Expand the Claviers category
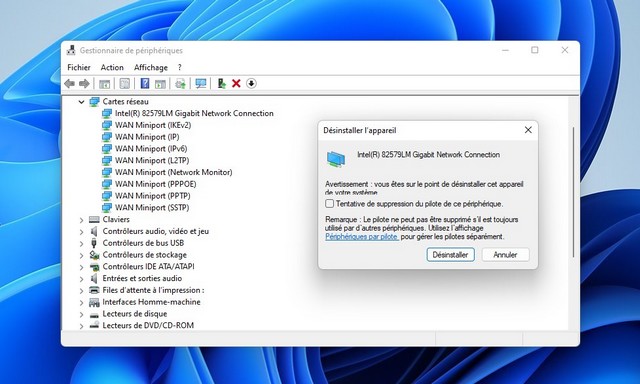Viewport: 640px width, 384px height. pyautogui.click(x=81, y=220)
